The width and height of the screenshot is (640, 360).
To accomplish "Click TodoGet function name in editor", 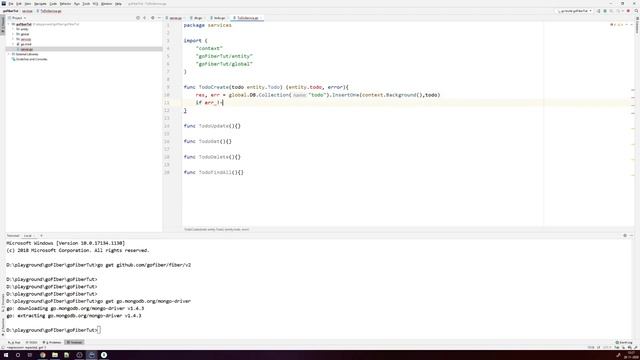I will coord(209,142).
